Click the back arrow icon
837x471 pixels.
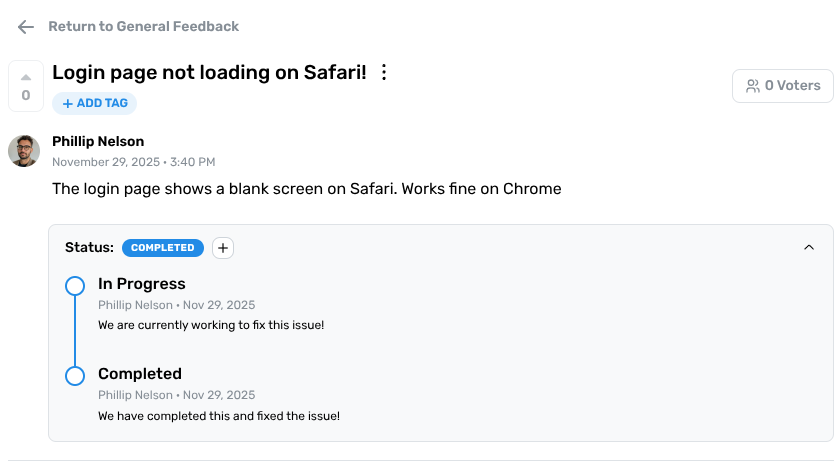[26, 27]
